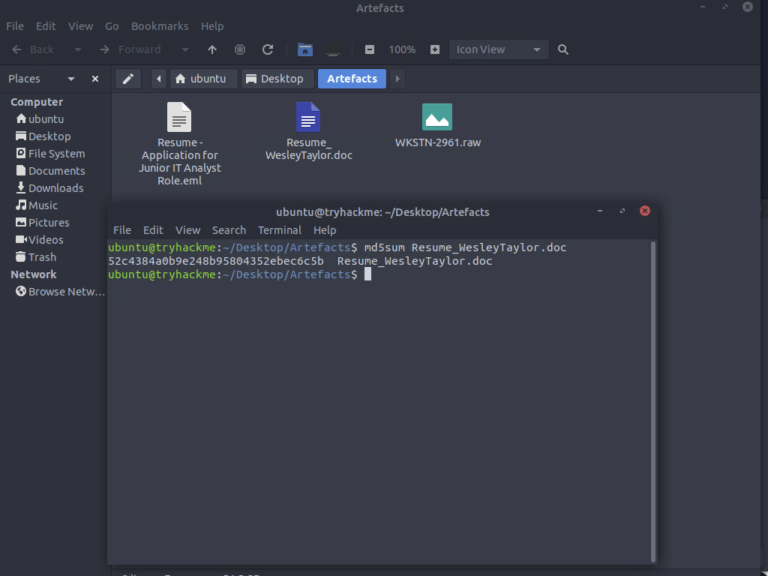Click the zoom out minus button
The image size is (768, 576).
coord(370,49)
